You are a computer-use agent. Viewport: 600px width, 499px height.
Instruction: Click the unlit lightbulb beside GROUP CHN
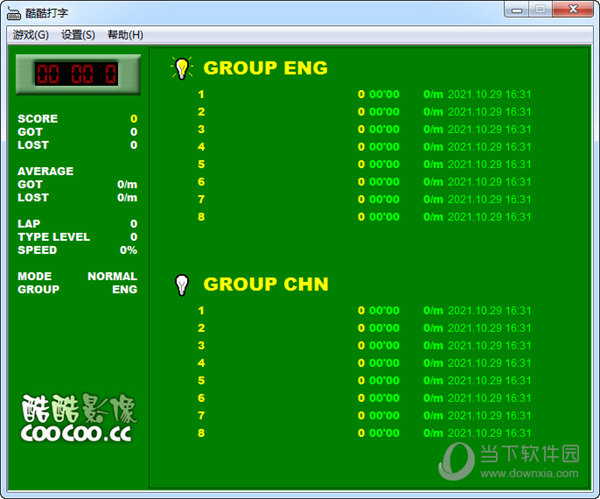181,284
